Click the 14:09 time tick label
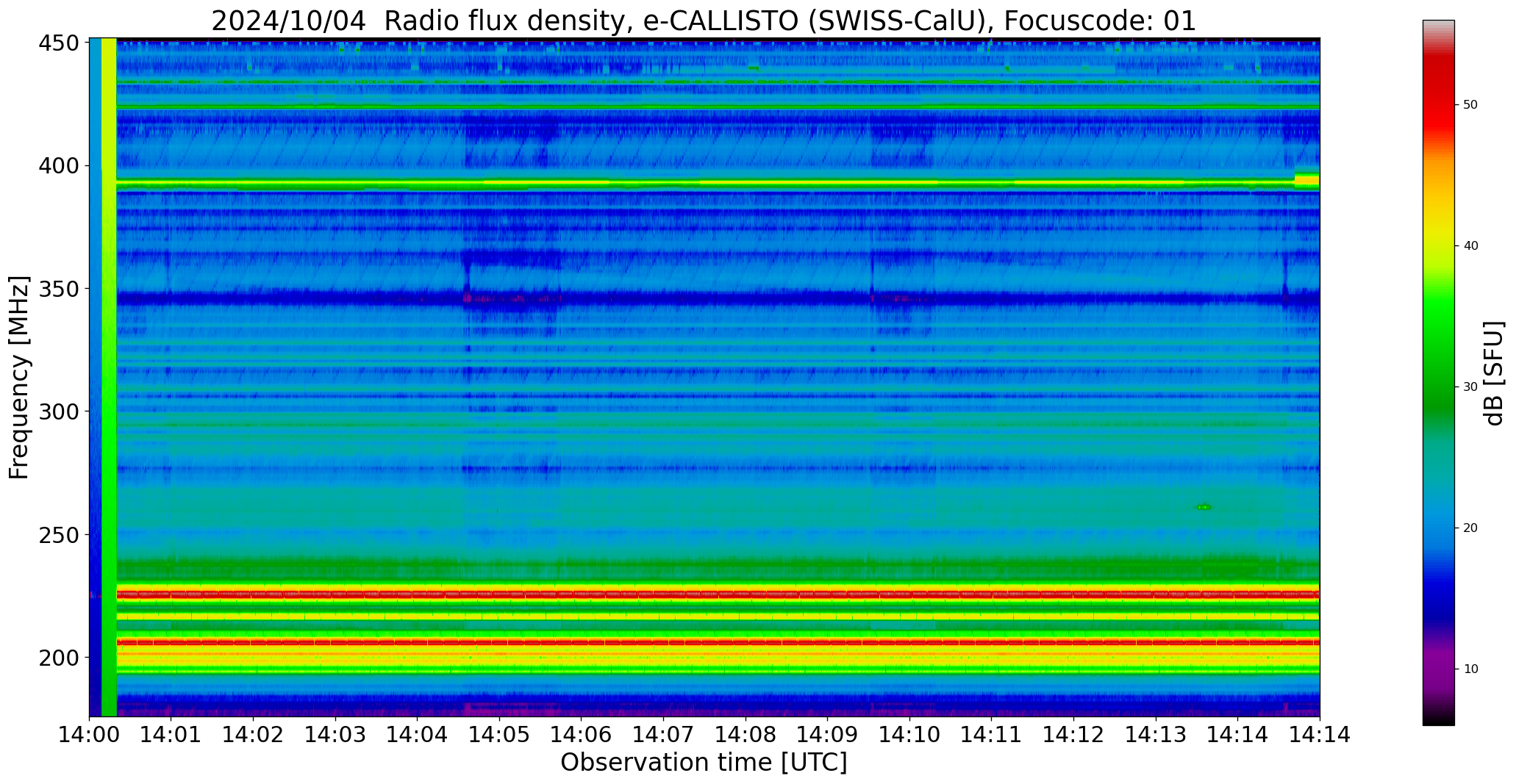 pyautogui.click(x=827, y=734)
